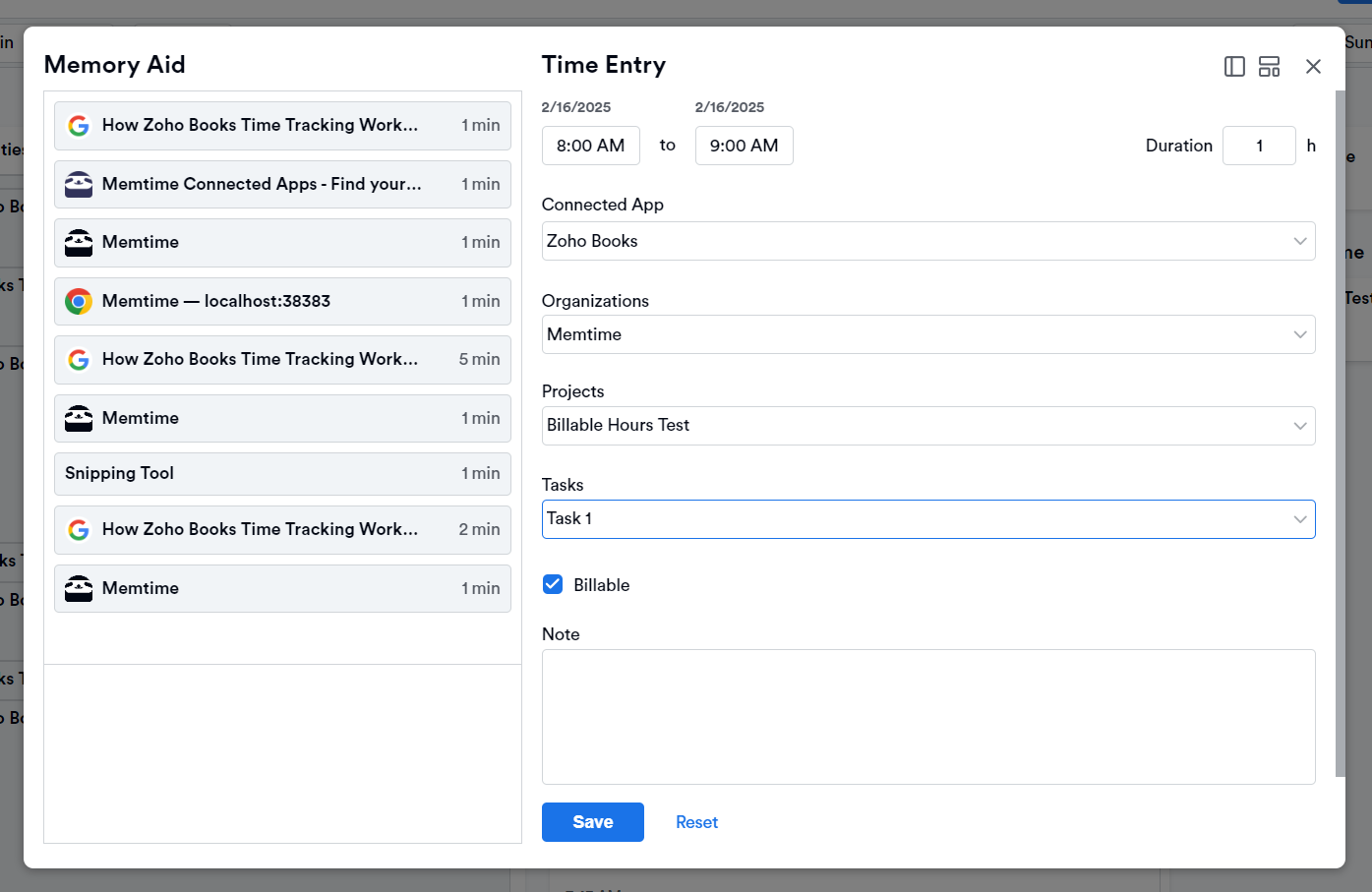Expand the Tasks dropdown chevron

1300,519
